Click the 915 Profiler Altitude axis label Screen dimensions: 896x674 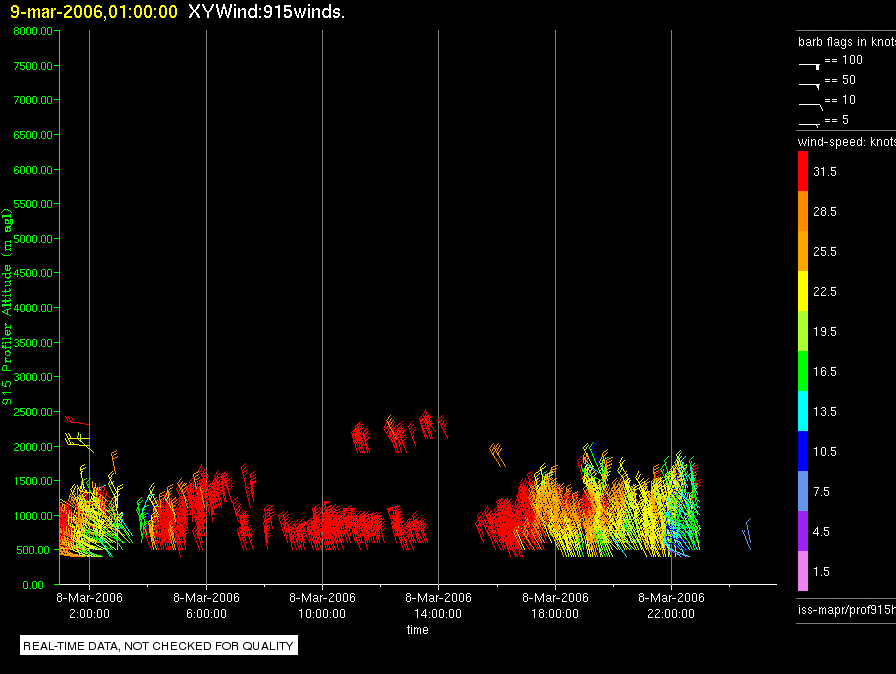click(x=7, y=307)
